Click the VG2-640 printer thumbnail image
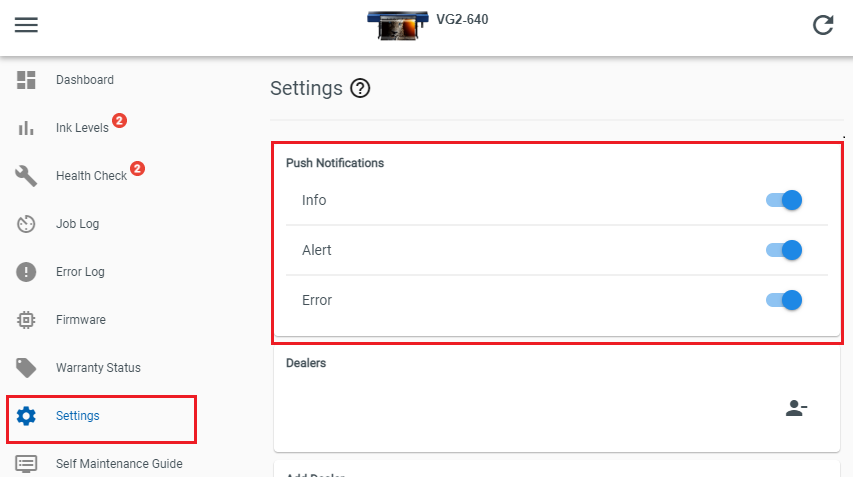853x477 pixels. tap(398, 26)
